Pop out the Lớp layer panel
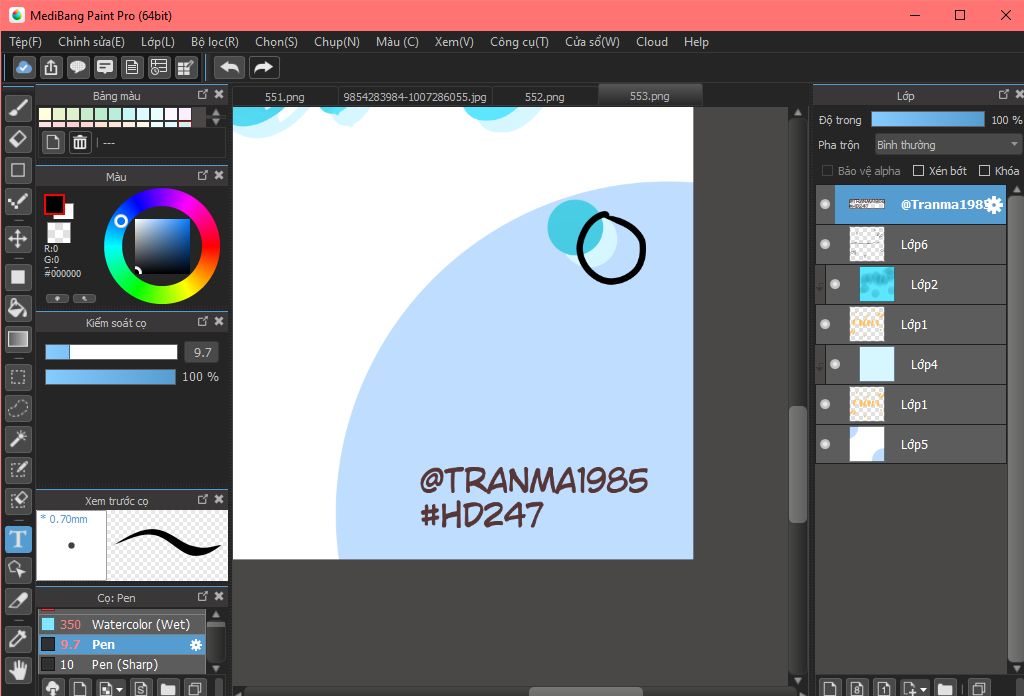This screenshot has height=696, width=1024. pos(1004,95)
